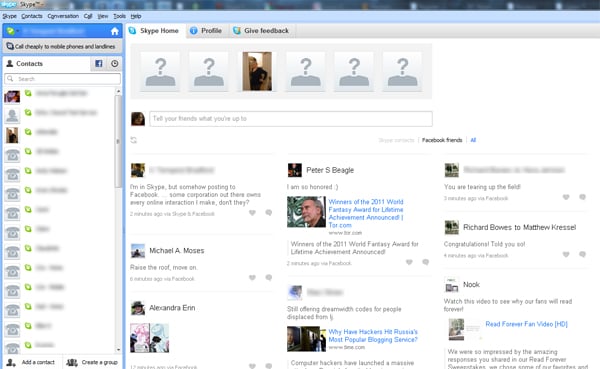The image size is (600, 369).
Task: Click the home icon in the profile bar
Action: 114,31
